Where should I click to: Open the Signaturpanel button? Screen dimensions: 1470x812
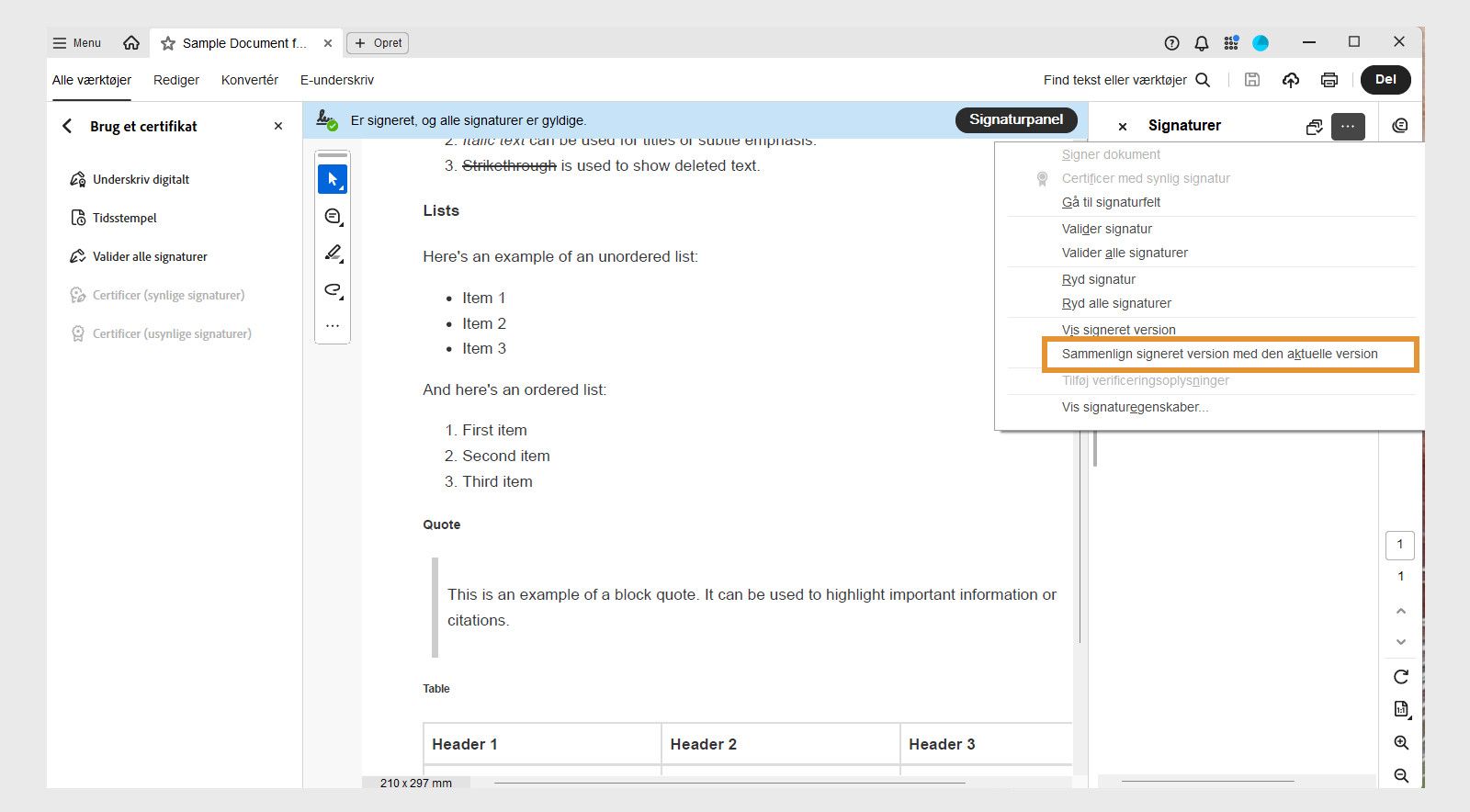[x=1016, y=119]
